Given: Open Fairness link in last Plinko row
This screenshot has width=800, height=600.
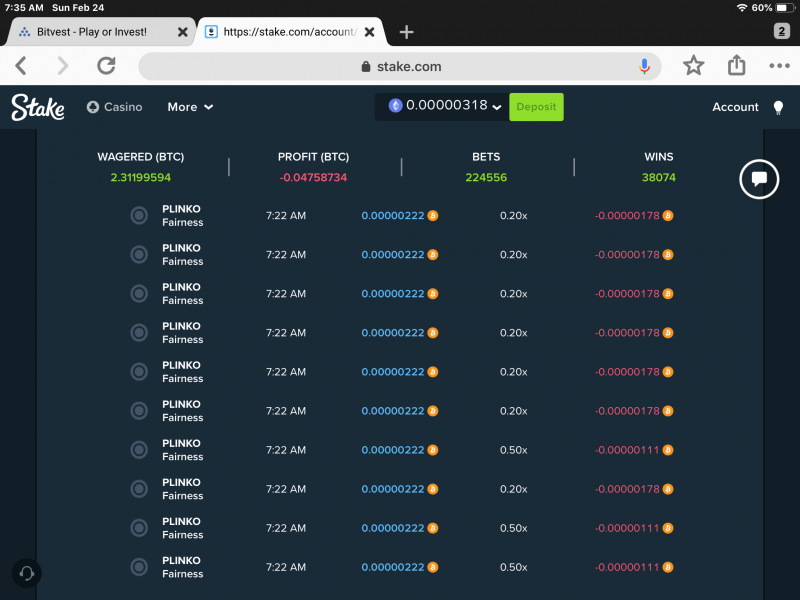Looking at the screenshot, I should (183, 574).
